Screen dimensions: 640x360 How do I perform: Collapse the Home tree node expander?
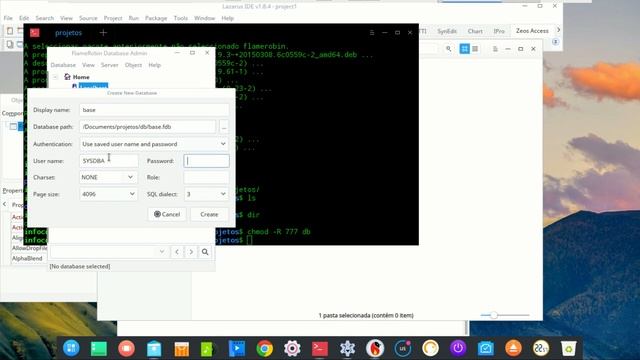click(x=56, y=77)
